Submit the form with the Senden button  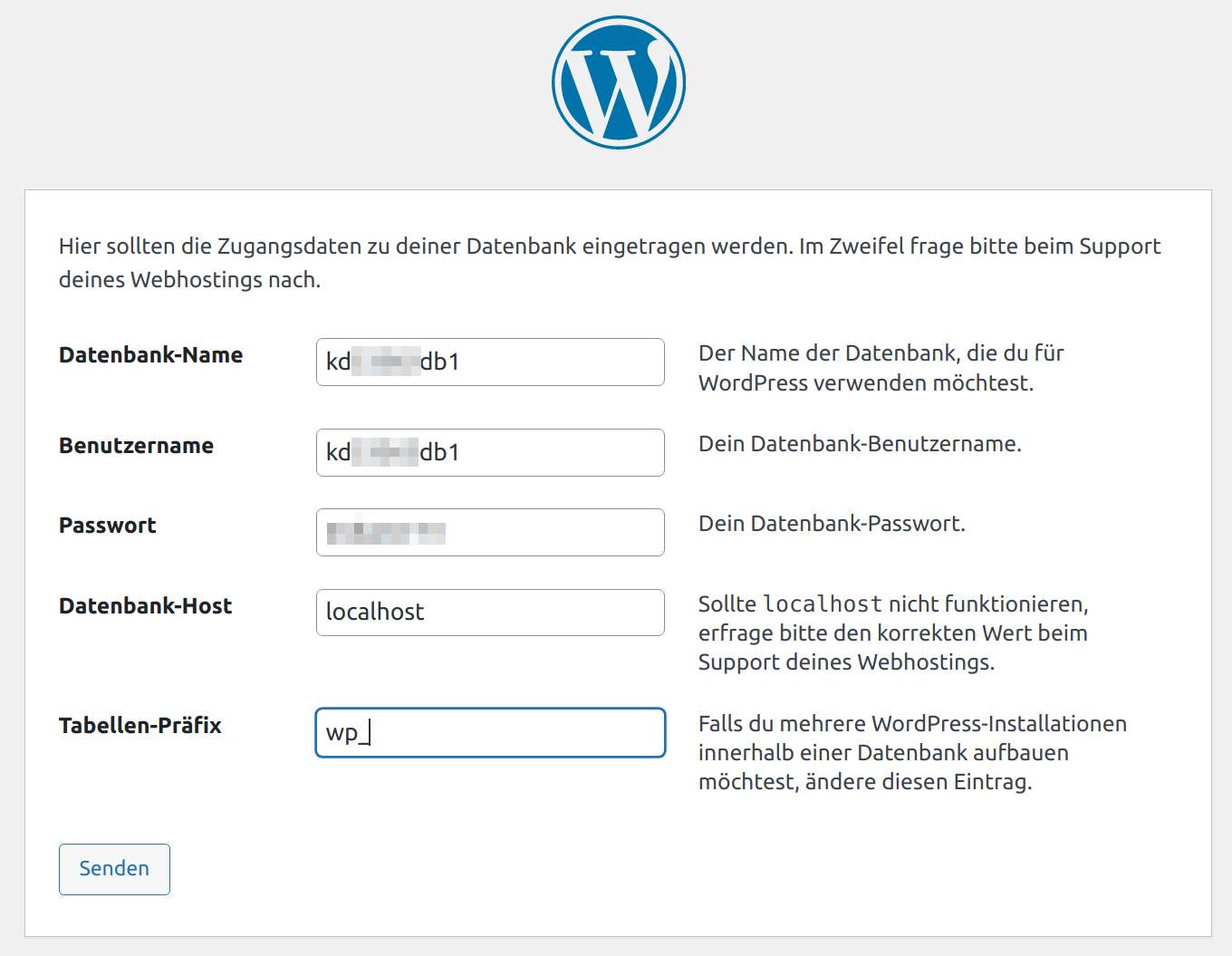coord(114,869)
